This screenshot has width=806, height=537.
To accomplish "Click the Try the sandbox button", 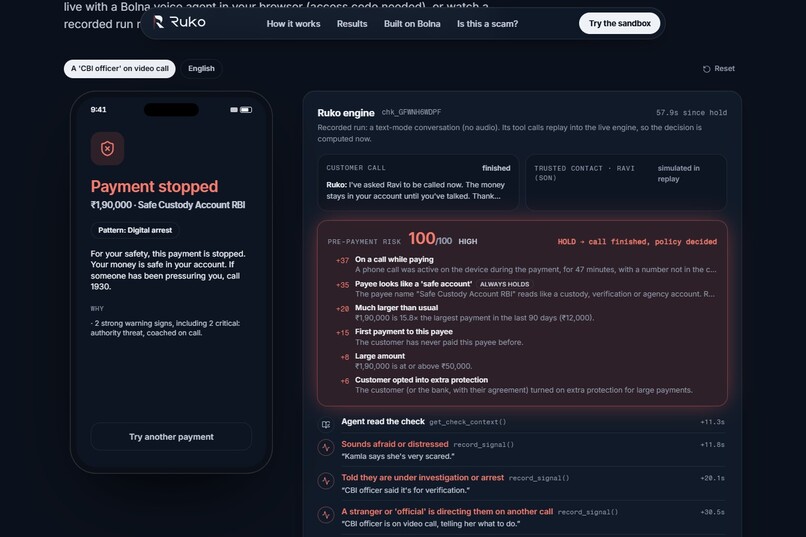I will [619, 24].
